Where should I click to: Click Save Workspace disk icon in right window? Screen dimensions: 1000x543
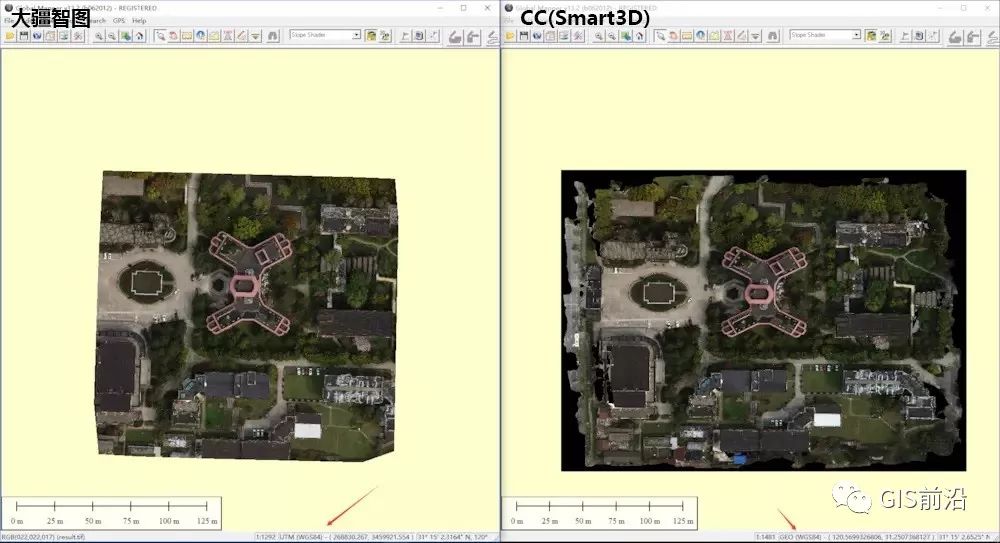524,36
